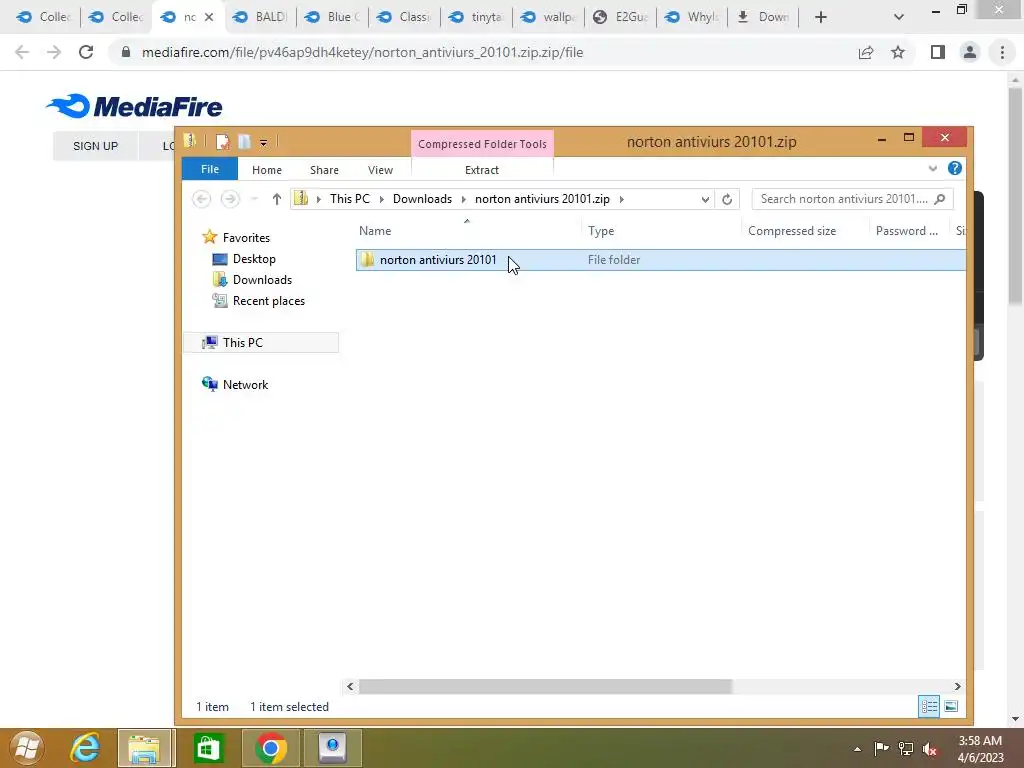Expand the chevron after This PC breadcrumb
The height and width of the screenshot is (768, 1024).
click(x=381, y=199)
